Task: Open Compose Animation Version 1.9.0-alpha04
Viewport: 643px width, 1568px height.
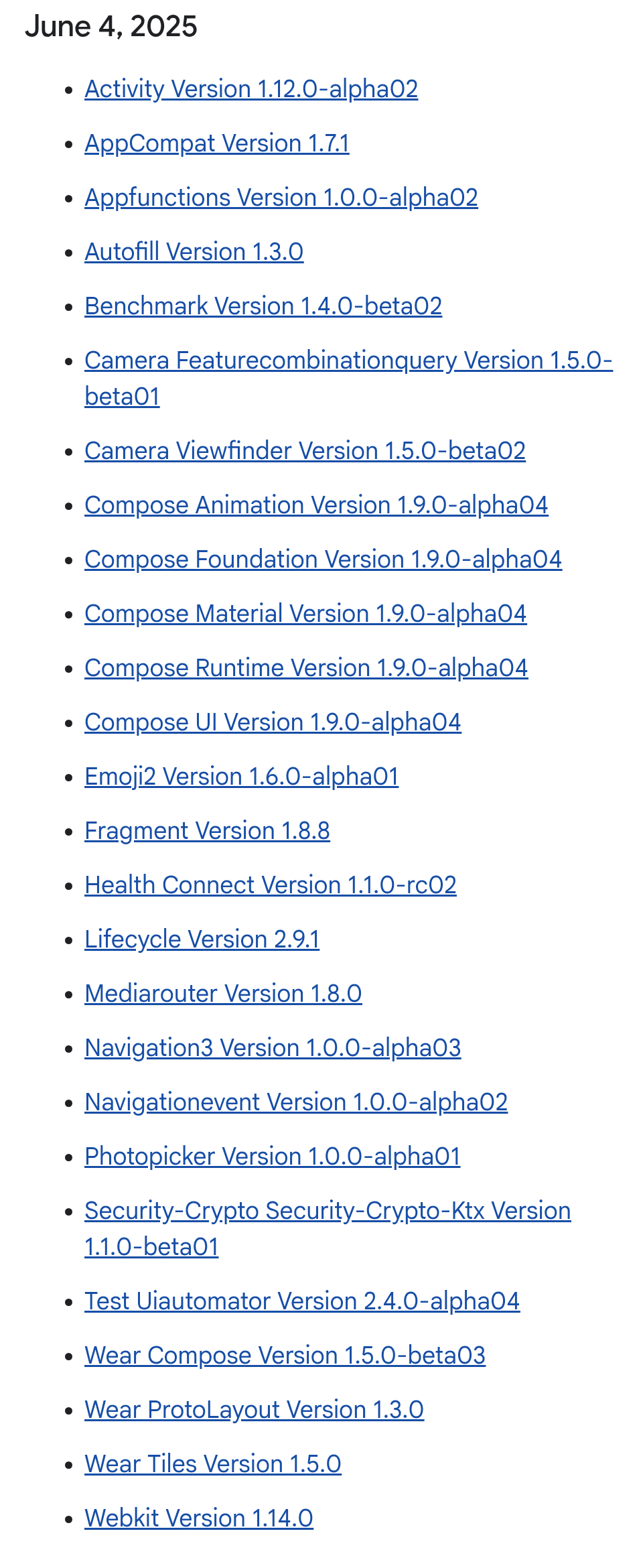Action: tap(316, 505)
